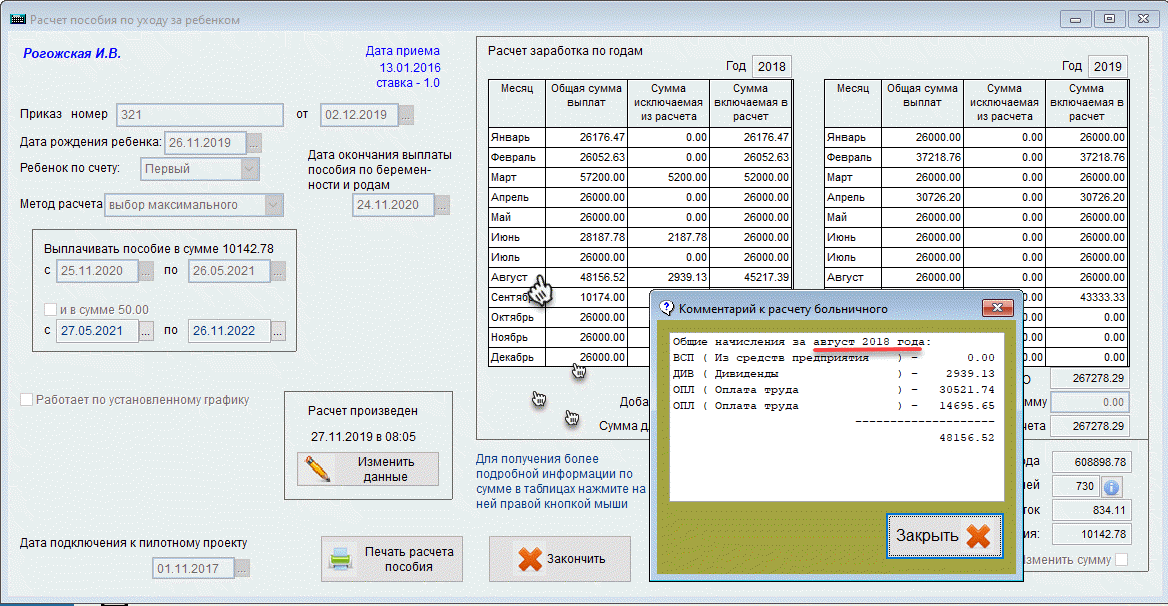The width and height of the screenshot is (1168, 606).
Task: Open date picker beside 24.11.2020
Action: 442,205
